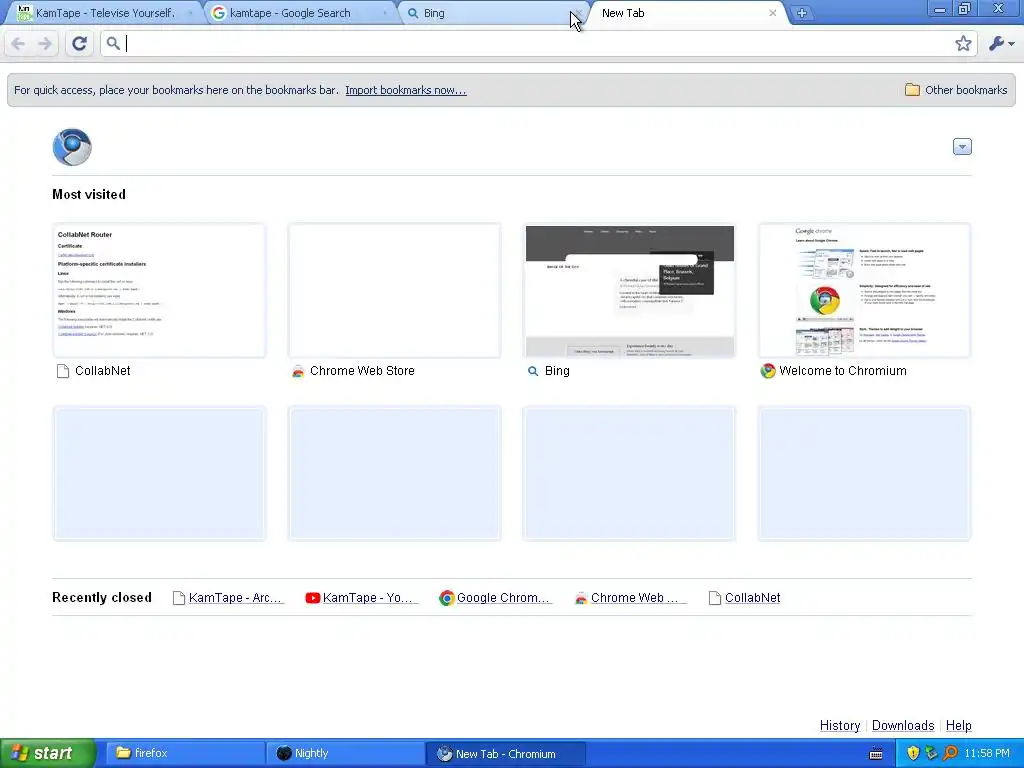Viewport: 1024px width, 768px height.
Task: Switch to the KamTape - Televise Yourself tab
Action: coord(104,13)
